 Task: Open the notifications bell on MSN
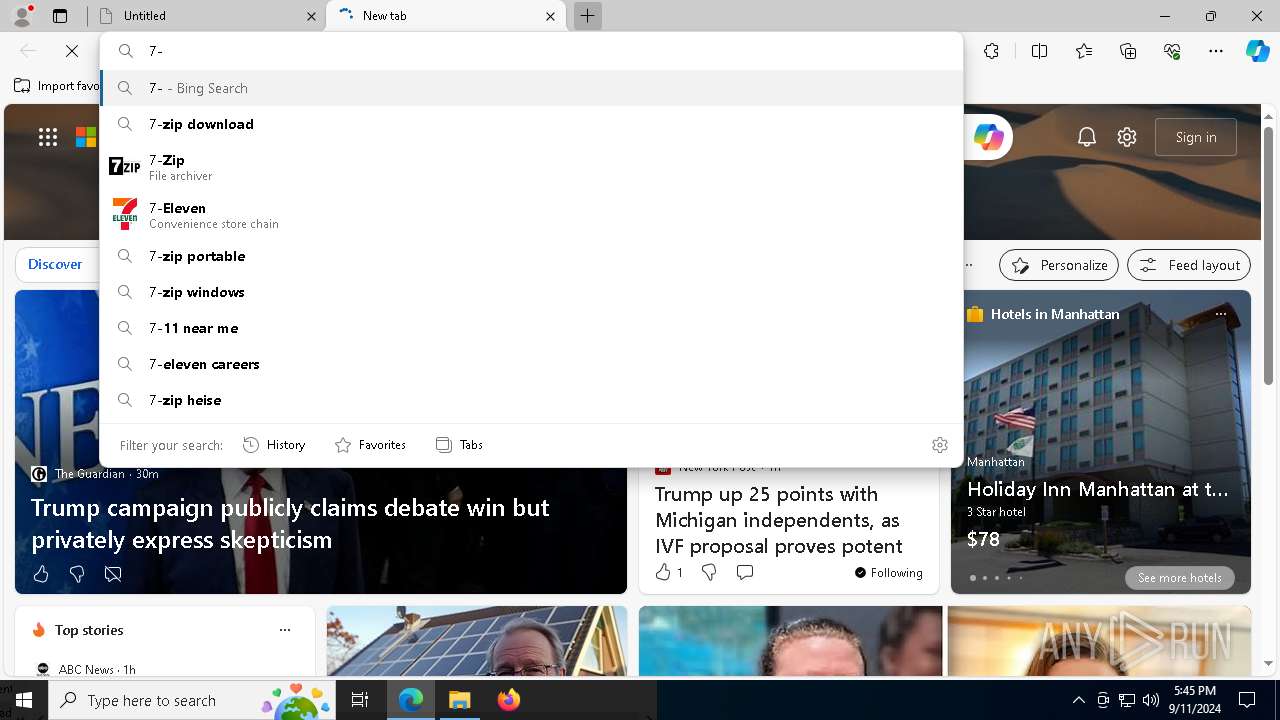1087,137
